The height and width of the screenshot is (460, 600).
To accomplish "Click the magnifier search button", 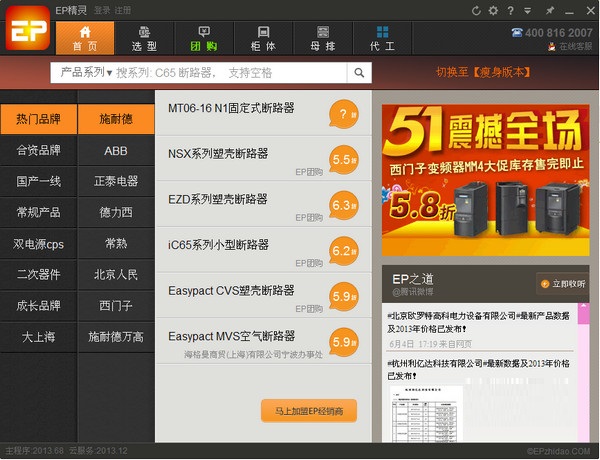I will [x=359, y=72].
